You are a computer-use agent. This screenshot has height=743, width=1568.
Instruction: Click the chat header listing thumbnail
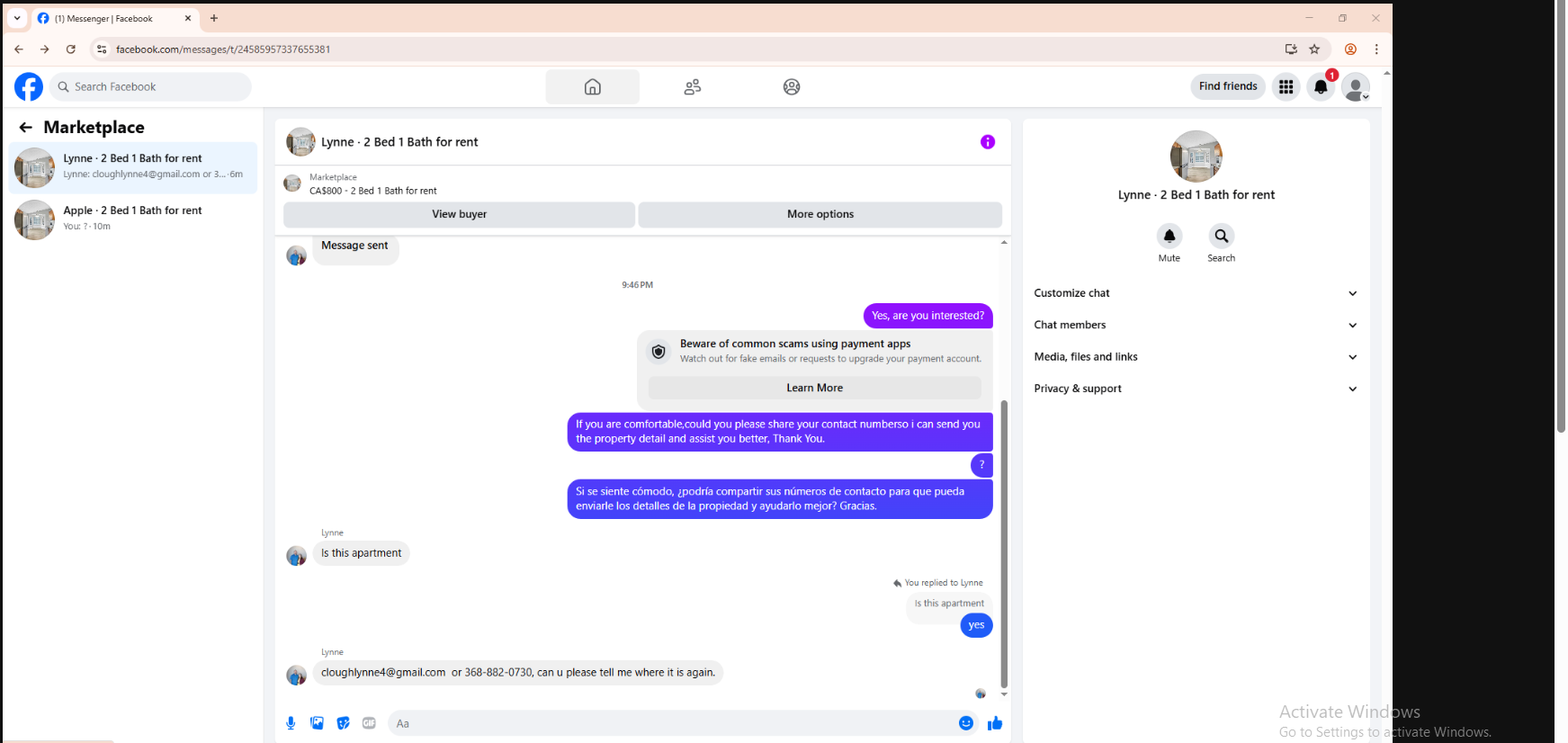pos(300,142)
